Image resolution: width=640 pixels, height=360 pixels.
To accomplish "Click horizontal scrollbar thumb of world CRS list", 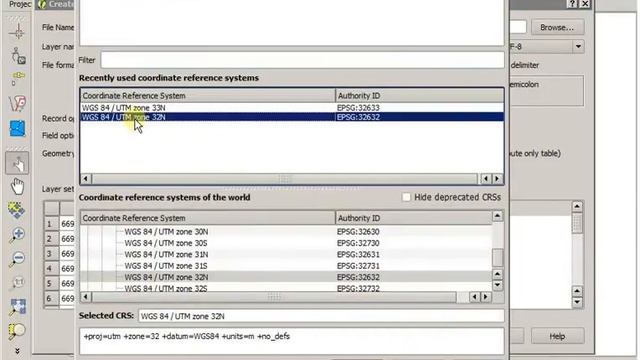I will tap(274, 297).
